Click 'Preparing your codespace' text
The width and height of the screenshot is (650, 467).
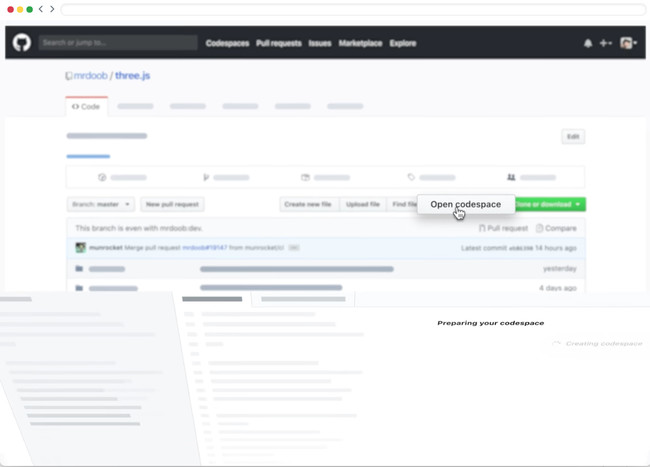(x=490, y=323)
